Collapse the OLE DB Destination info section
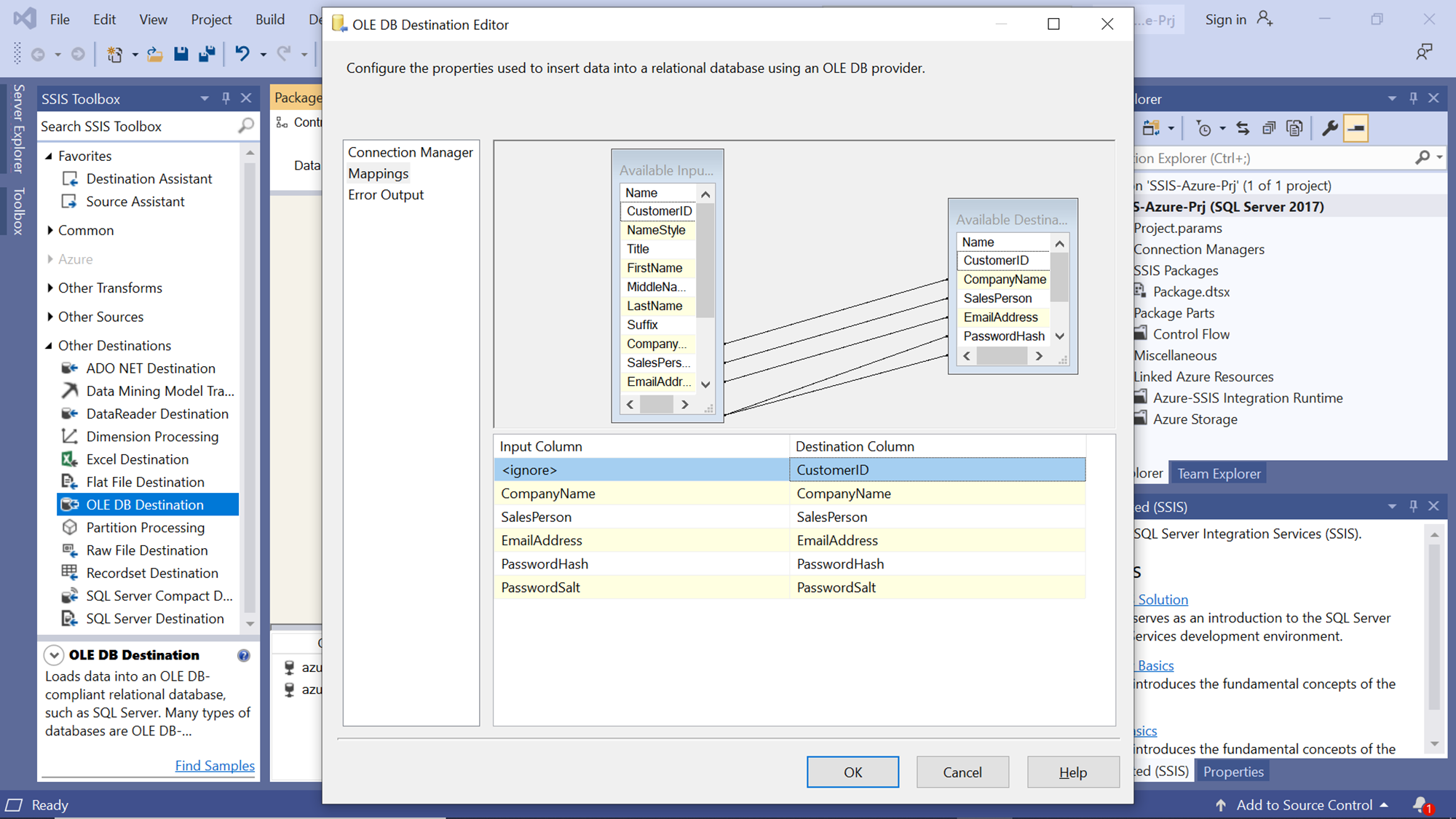The height and width of the screenshot is (819, 1456). [x=54, y=655]
